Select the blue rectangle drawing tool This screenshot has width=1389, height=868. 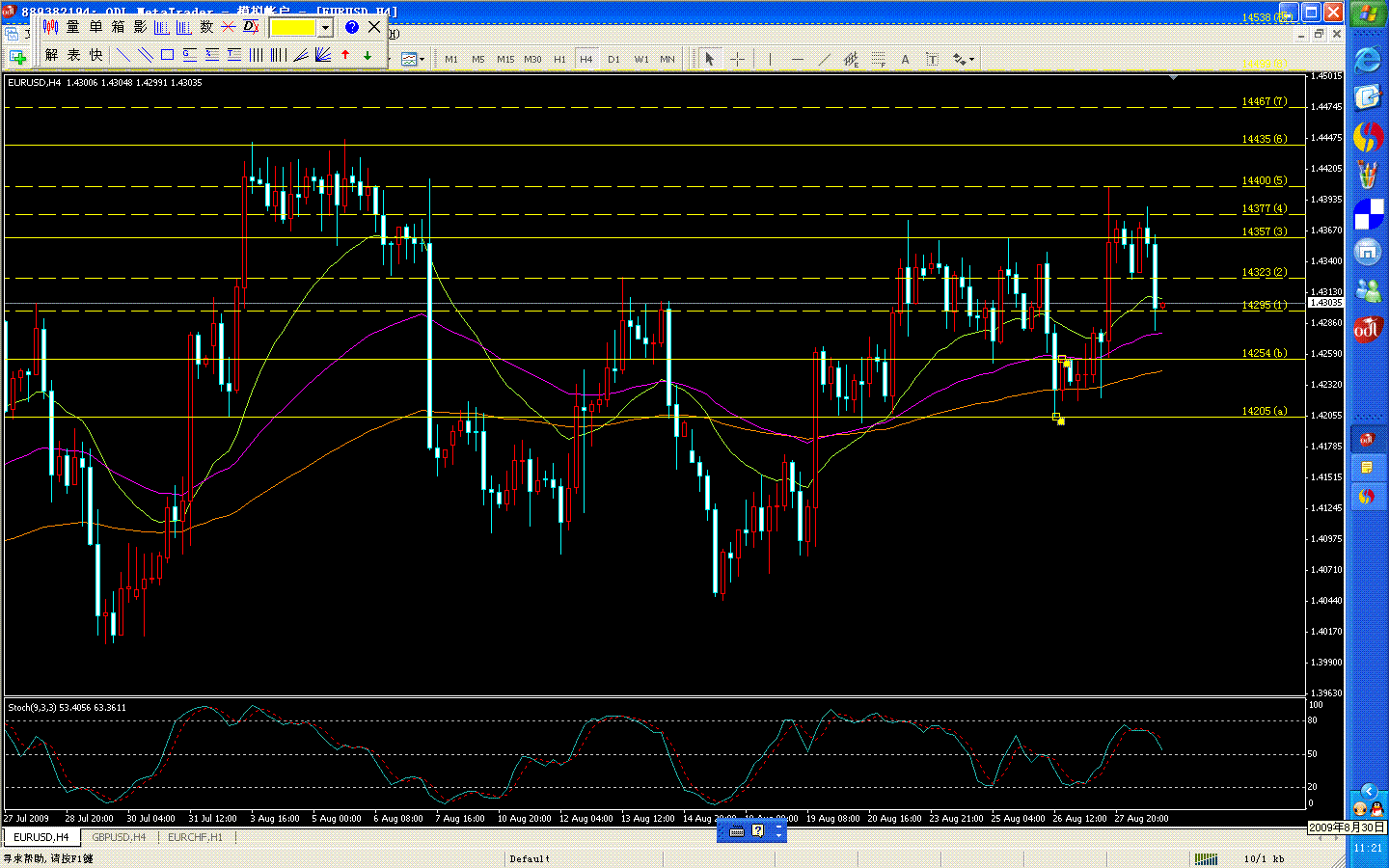167,55
